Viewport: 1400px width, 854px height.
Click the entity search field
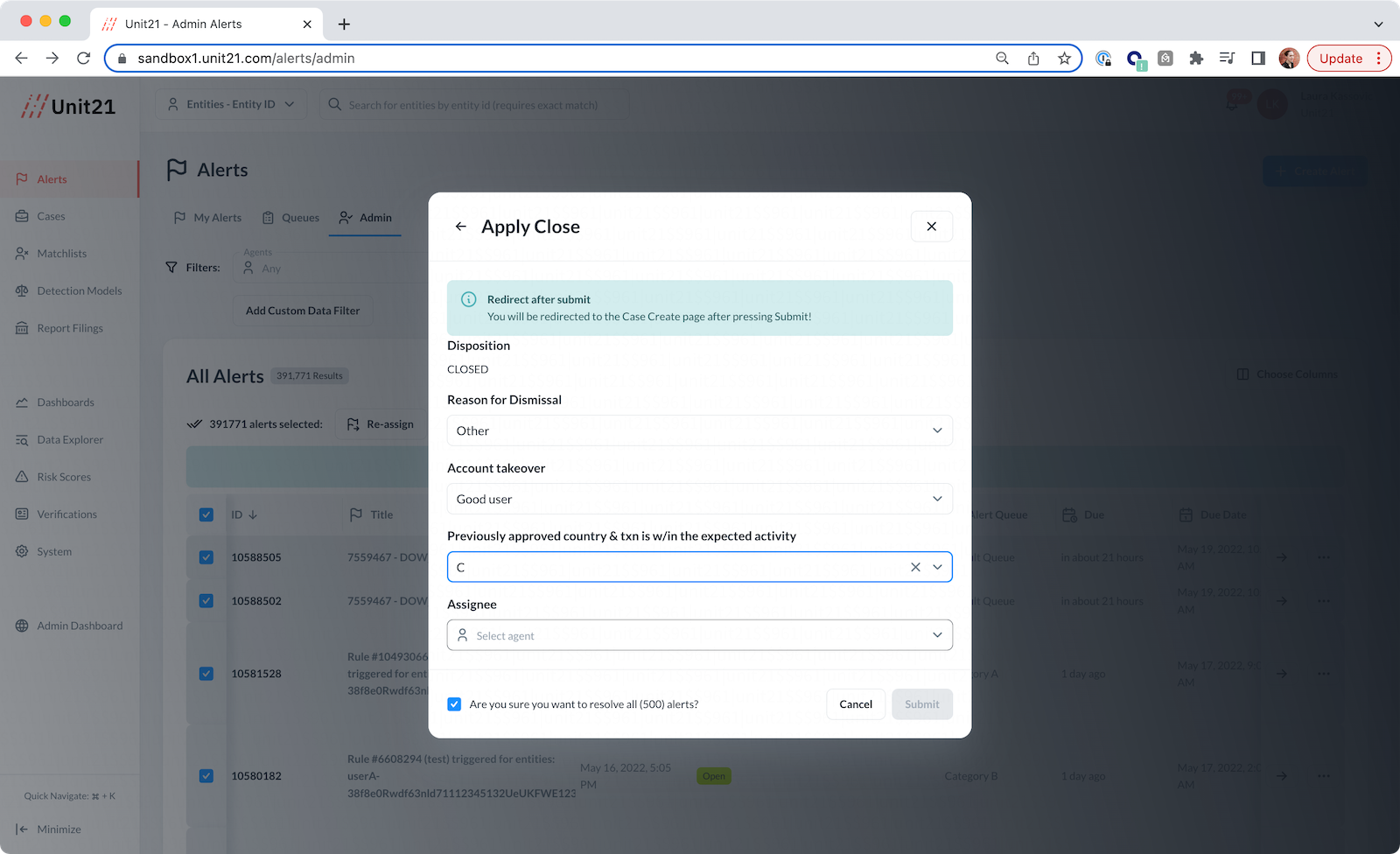(x=473, y=104)
